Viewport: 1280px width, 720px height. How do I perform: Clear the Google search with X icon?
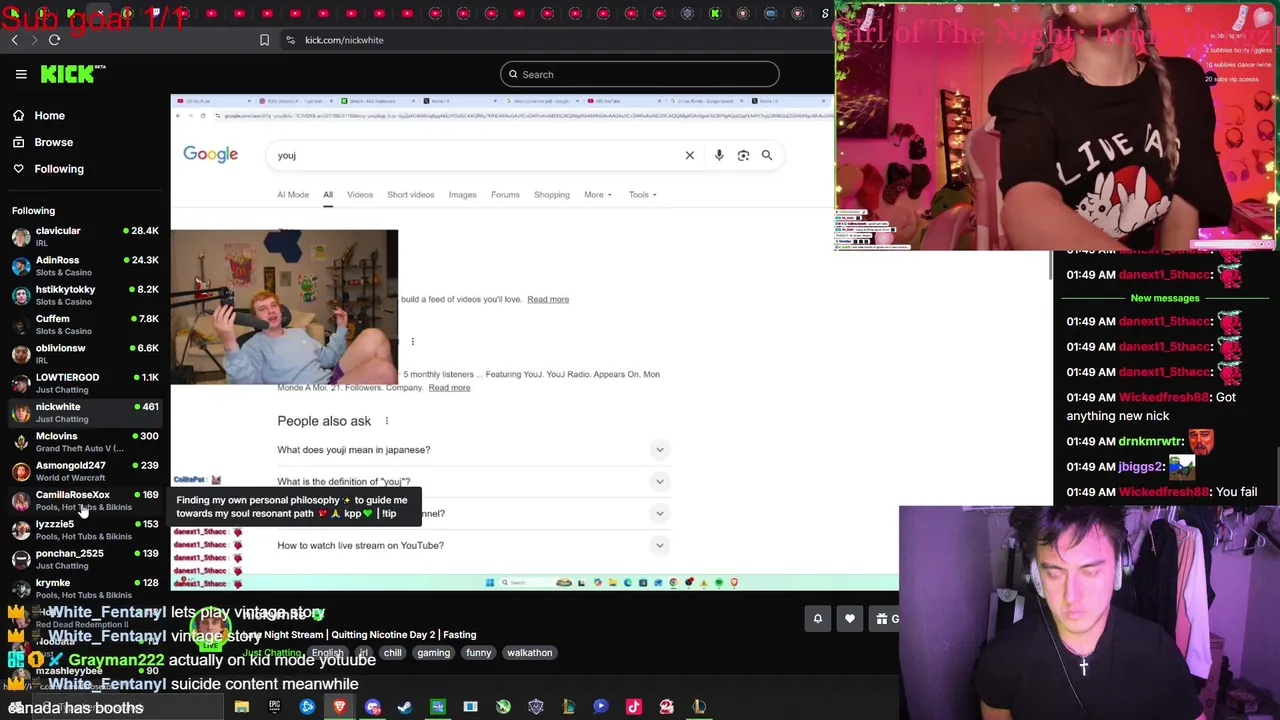689,155
